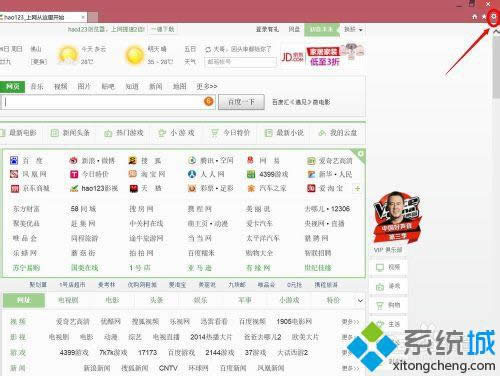
Task: Click the Tmall 天猫 icon
Action: point(133,188)
